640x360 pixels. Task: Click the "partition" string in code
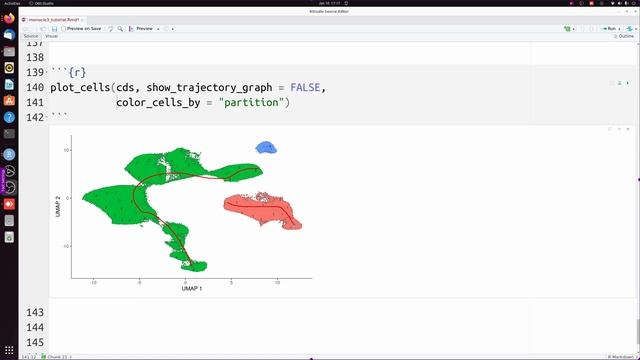pyautogui.click(x=251, y=102)
